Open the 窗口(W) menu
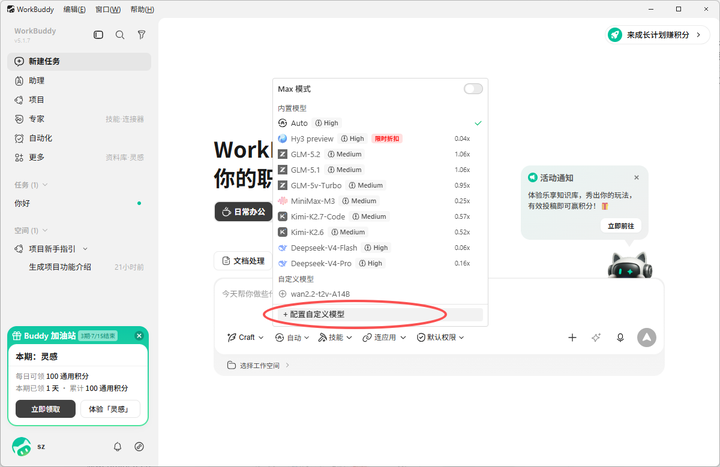Image resolution: width=720 pixels, height=467 pixels. [108, 9]
